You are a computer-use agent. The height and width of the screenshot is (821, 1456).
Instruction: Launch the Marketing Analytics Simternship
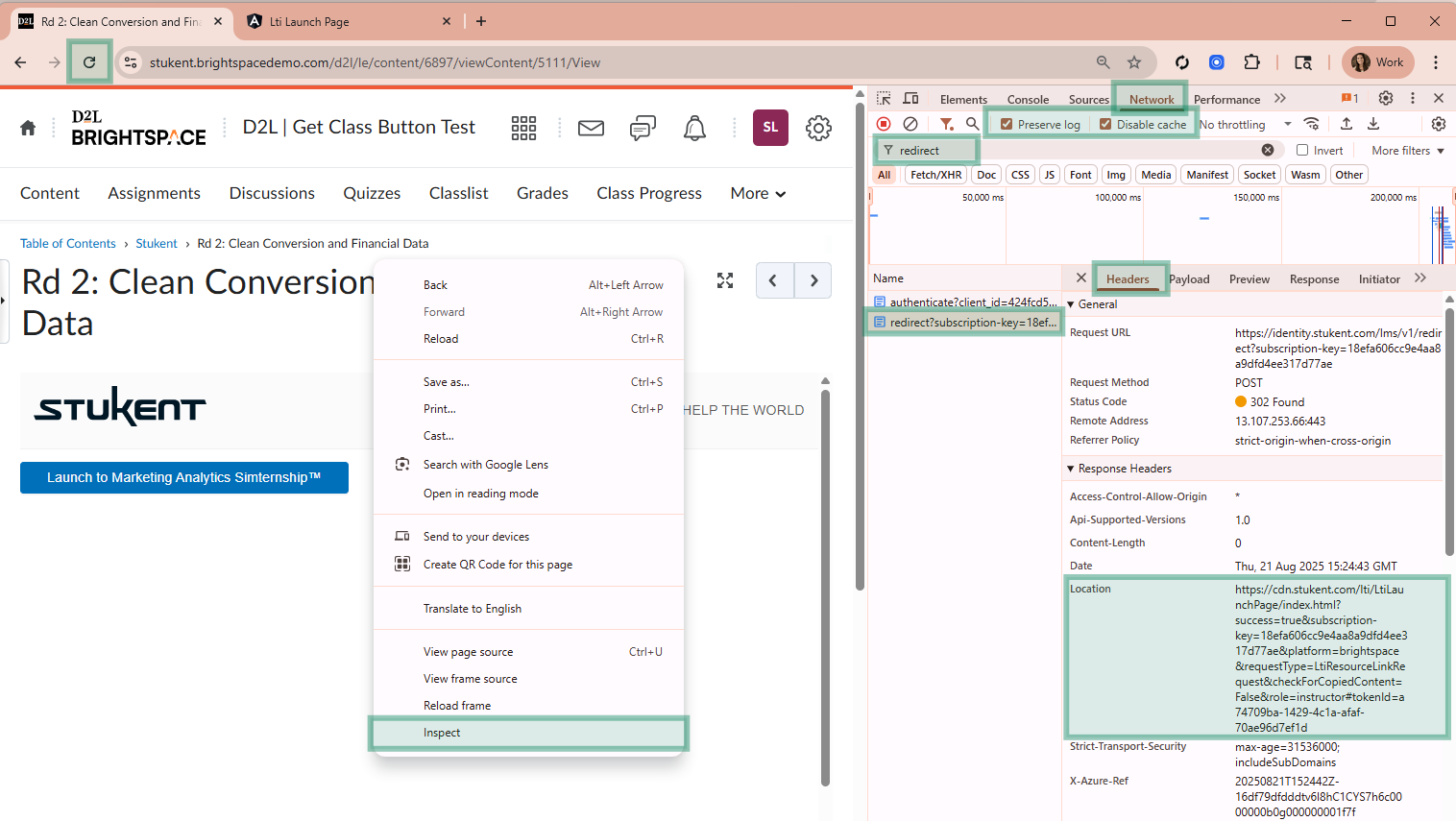tap(184, 477)
